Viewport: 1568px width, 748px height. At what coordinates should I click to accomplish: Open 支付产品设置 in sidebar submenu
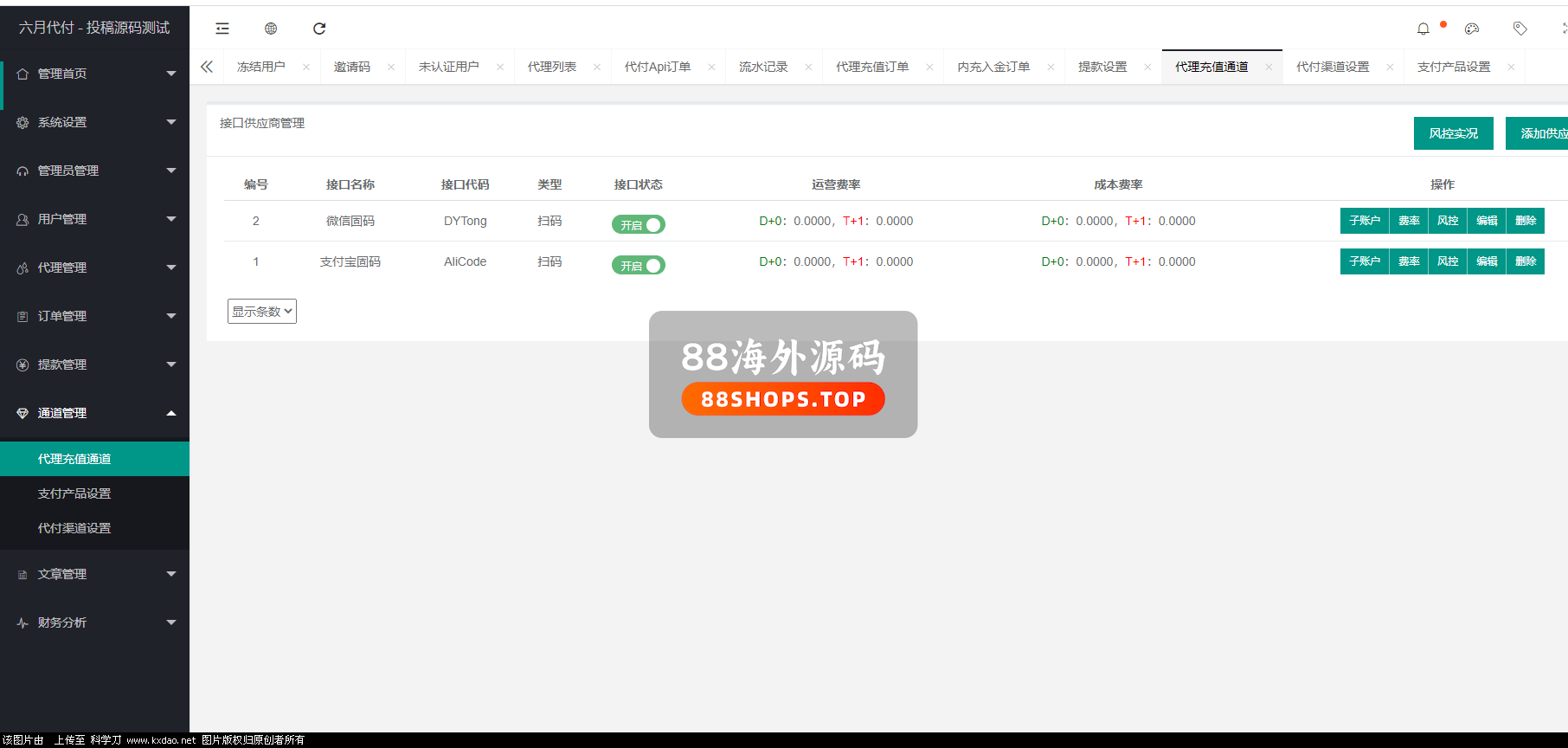[74, 493]
